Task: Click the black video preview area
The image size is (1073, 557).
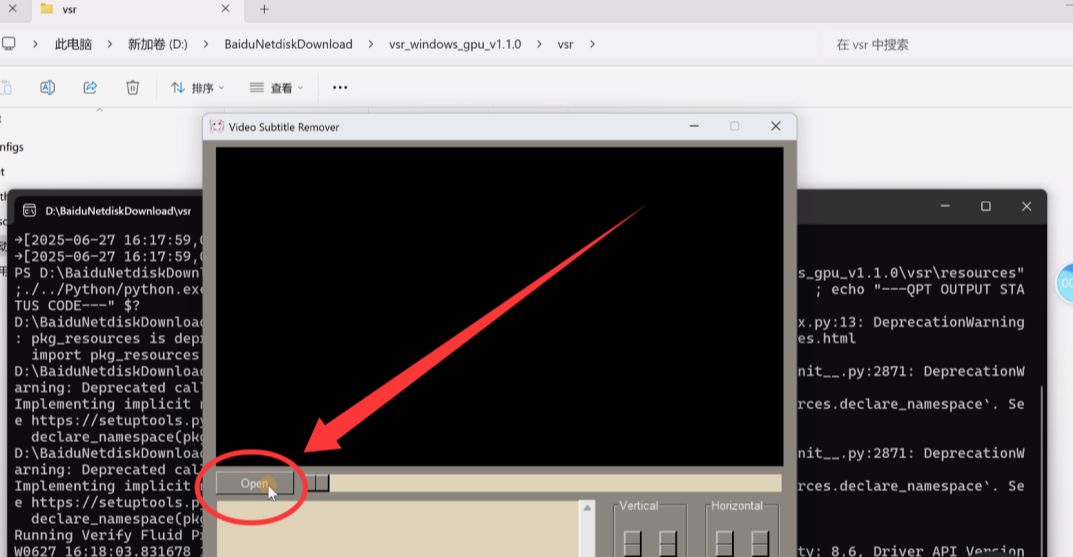Action: 500,307
